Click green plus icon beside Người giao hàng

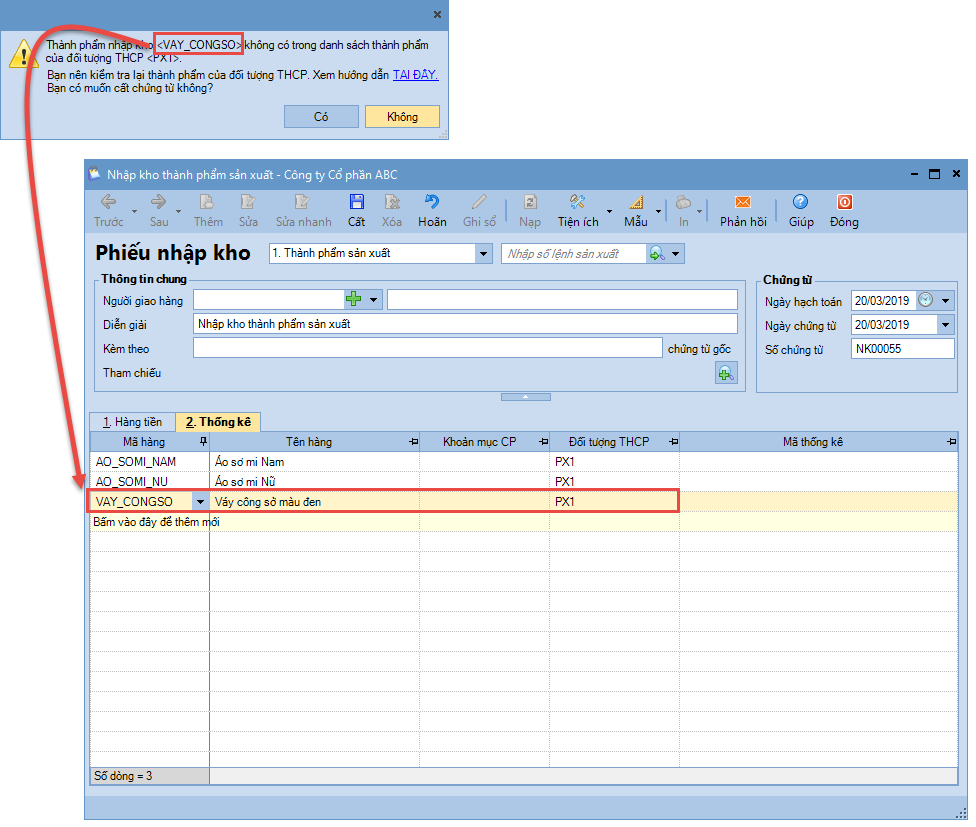[x=353, y=299]
